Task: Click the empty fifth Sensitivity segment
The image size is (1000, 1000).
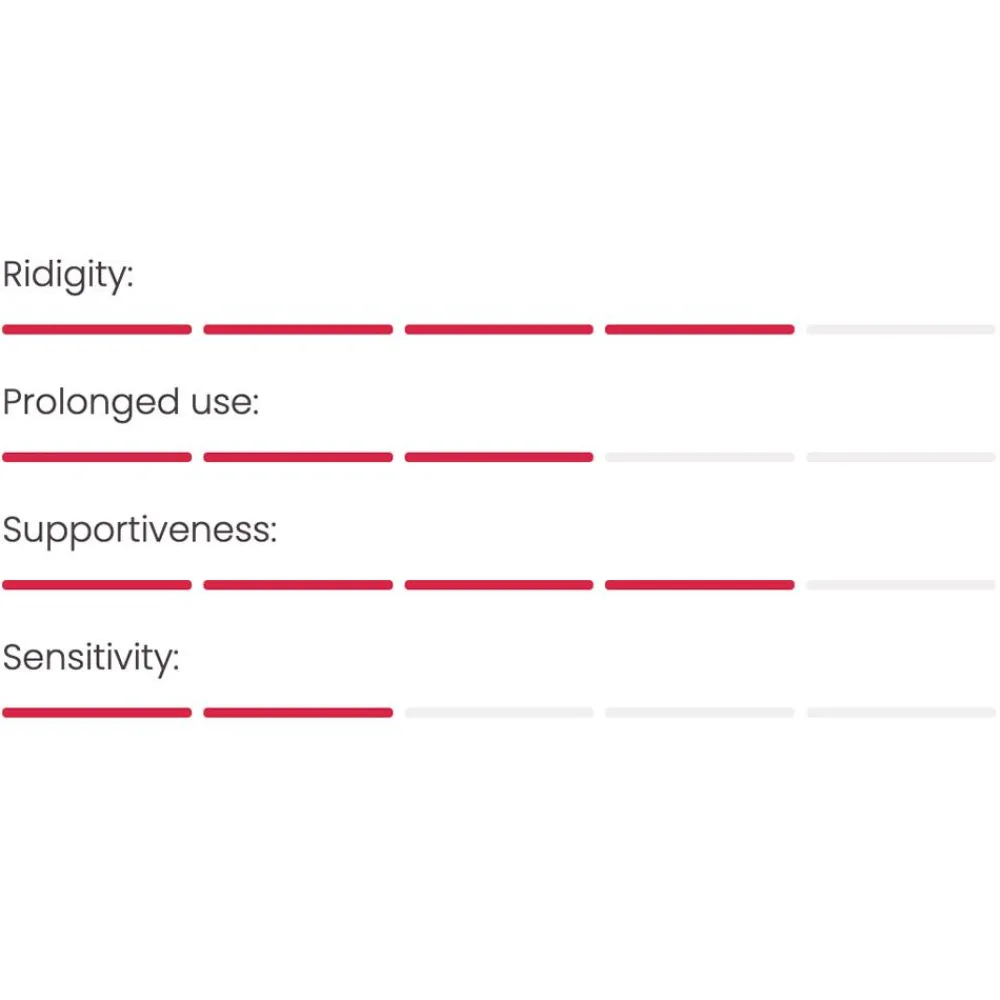Action: point(901,712)
